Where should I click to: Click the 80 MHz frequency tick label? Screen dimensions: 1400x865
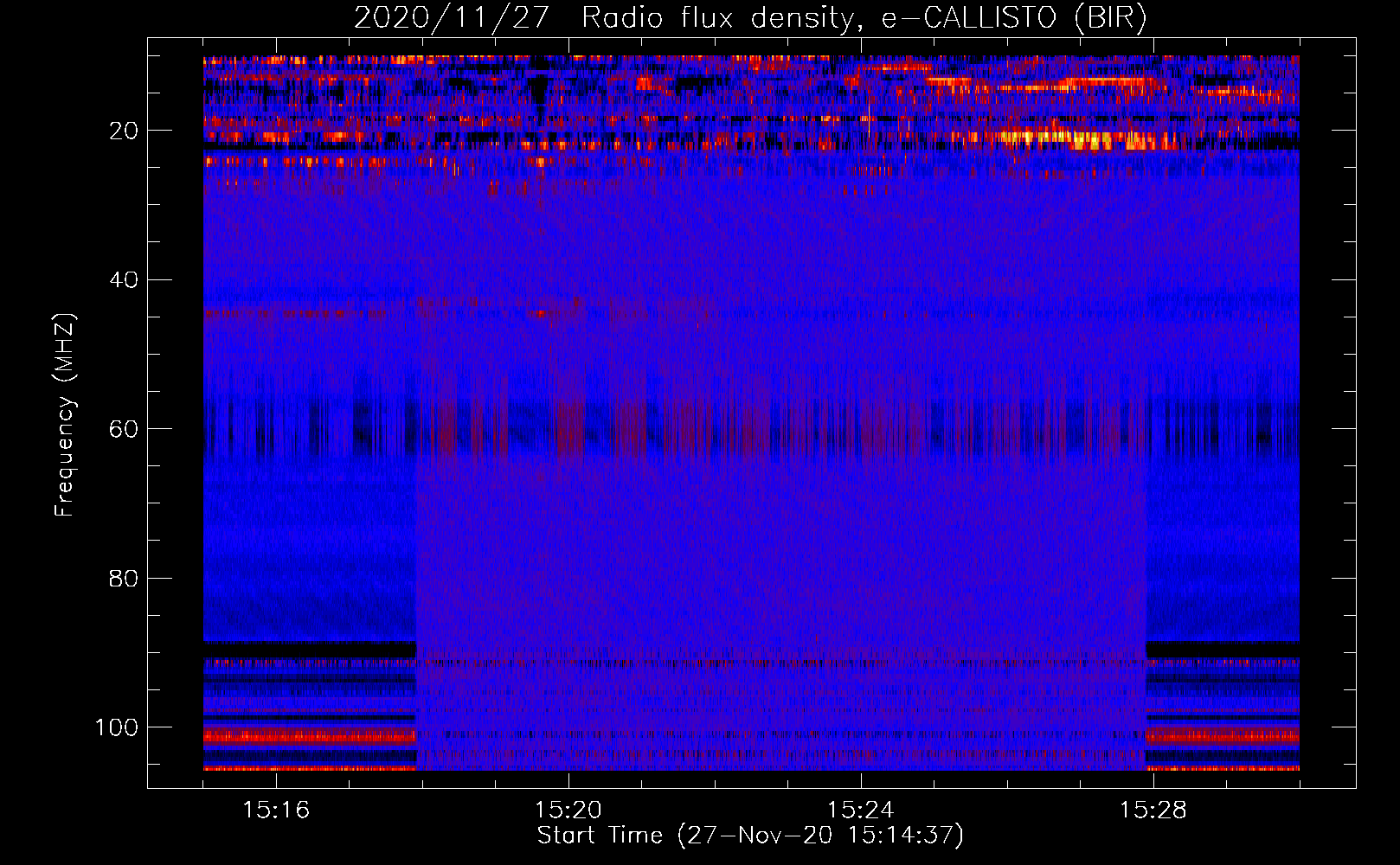click(124, 579)
